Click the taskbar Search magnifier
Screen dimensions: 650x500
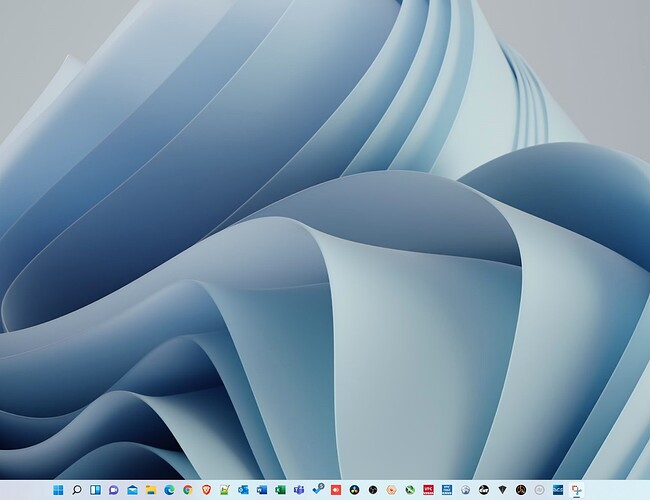(77, 490)
